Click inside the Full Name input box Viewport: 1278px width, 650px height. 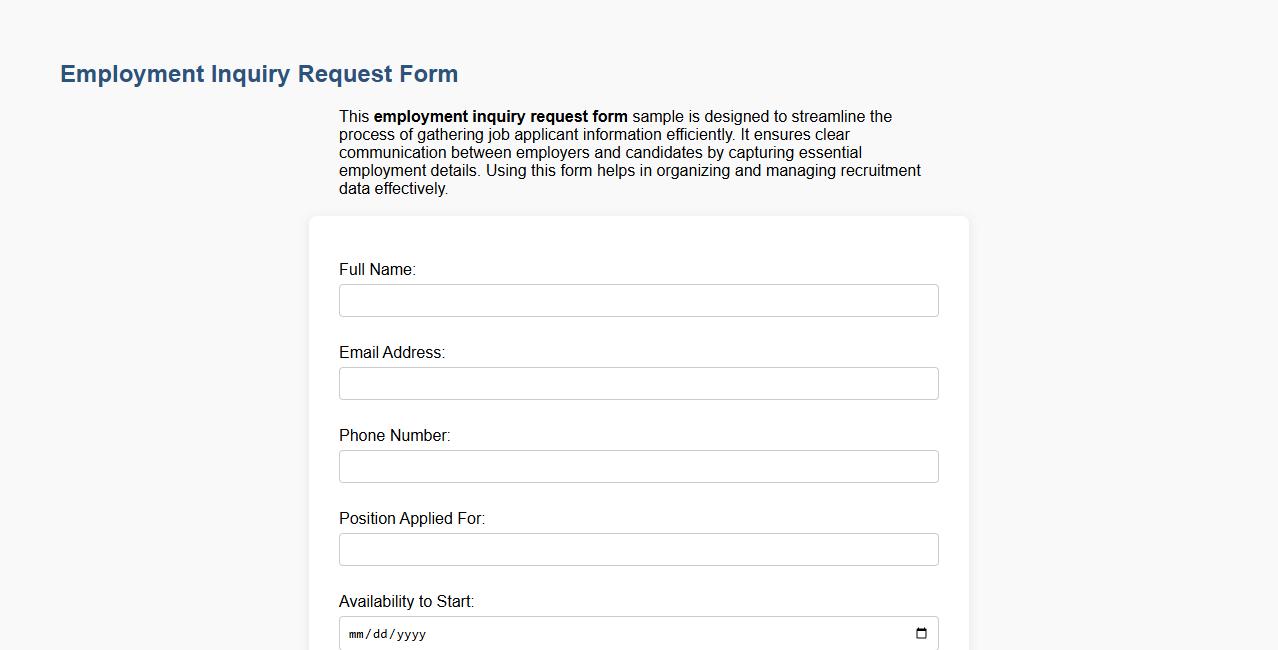(638, 300)
